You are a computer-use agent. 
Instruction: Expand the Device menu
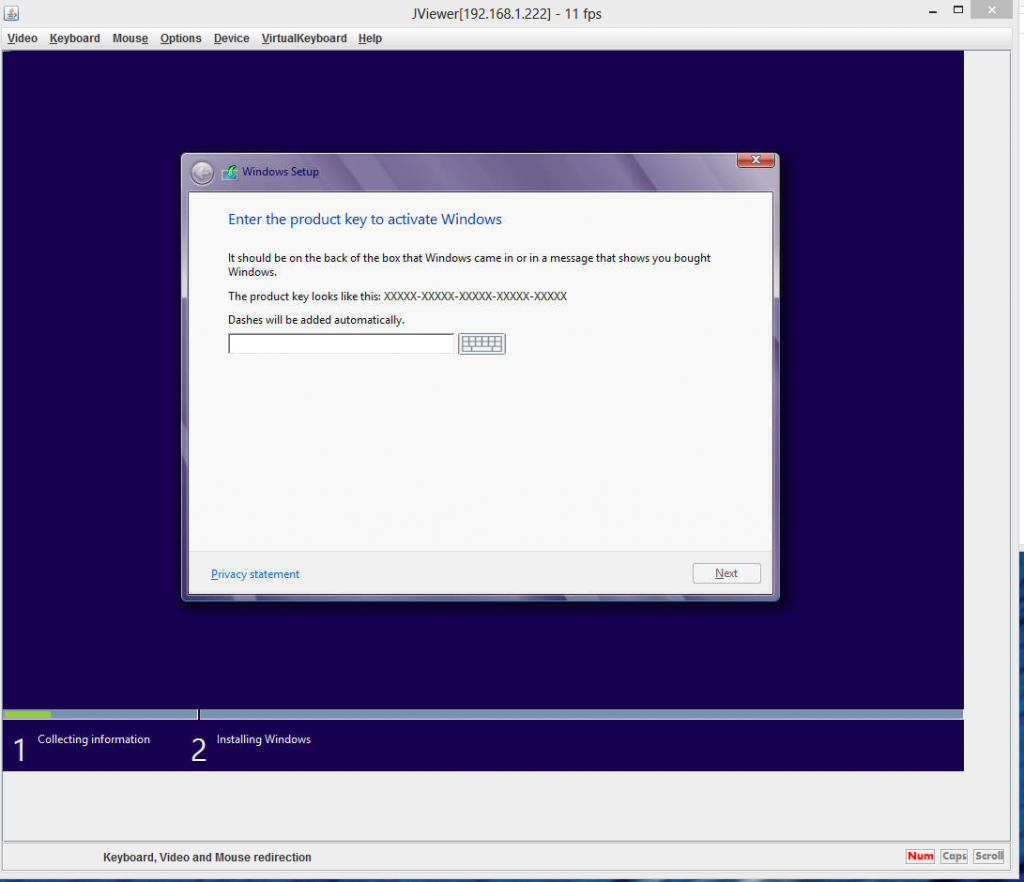[x=231, y=39]
